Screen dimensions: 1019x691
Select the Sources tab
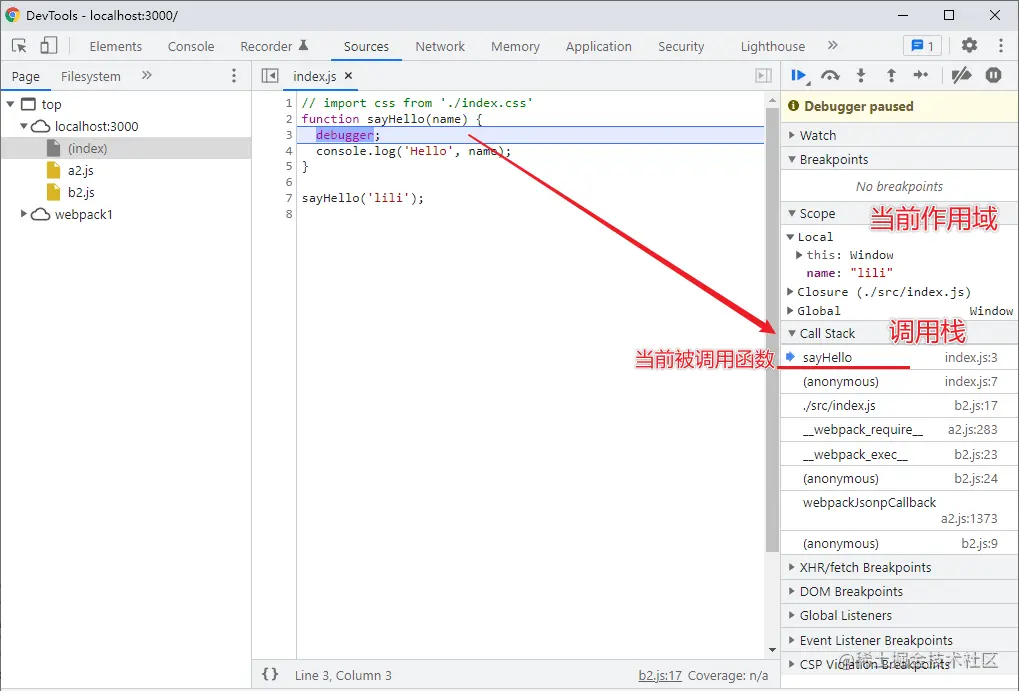[x=366, y=46]
